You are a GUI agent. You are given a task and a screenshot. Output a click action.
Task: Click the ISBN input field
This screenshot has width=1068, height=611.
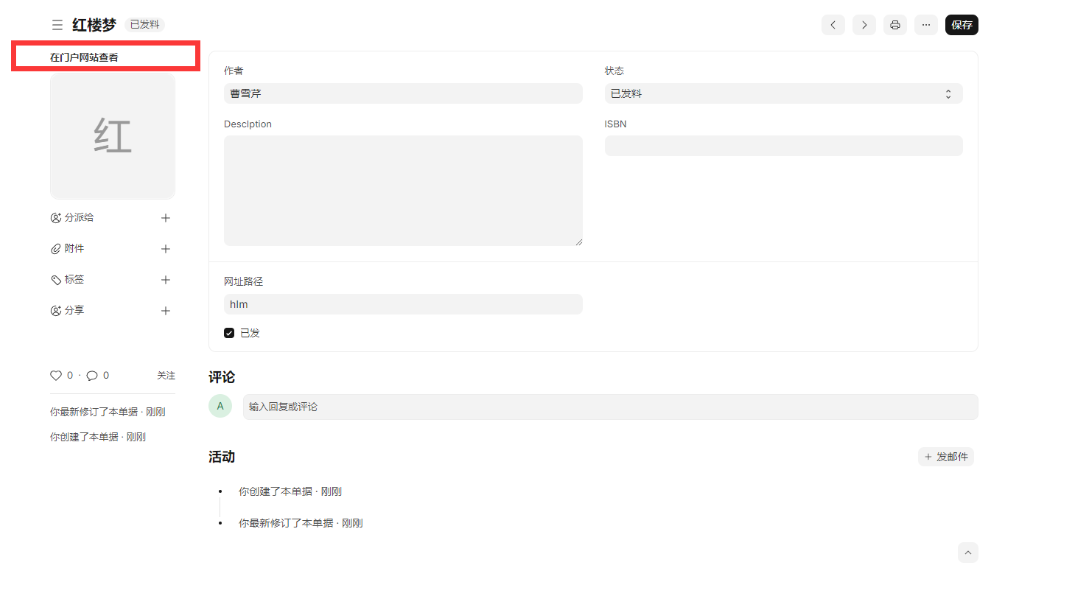[783, 146]
